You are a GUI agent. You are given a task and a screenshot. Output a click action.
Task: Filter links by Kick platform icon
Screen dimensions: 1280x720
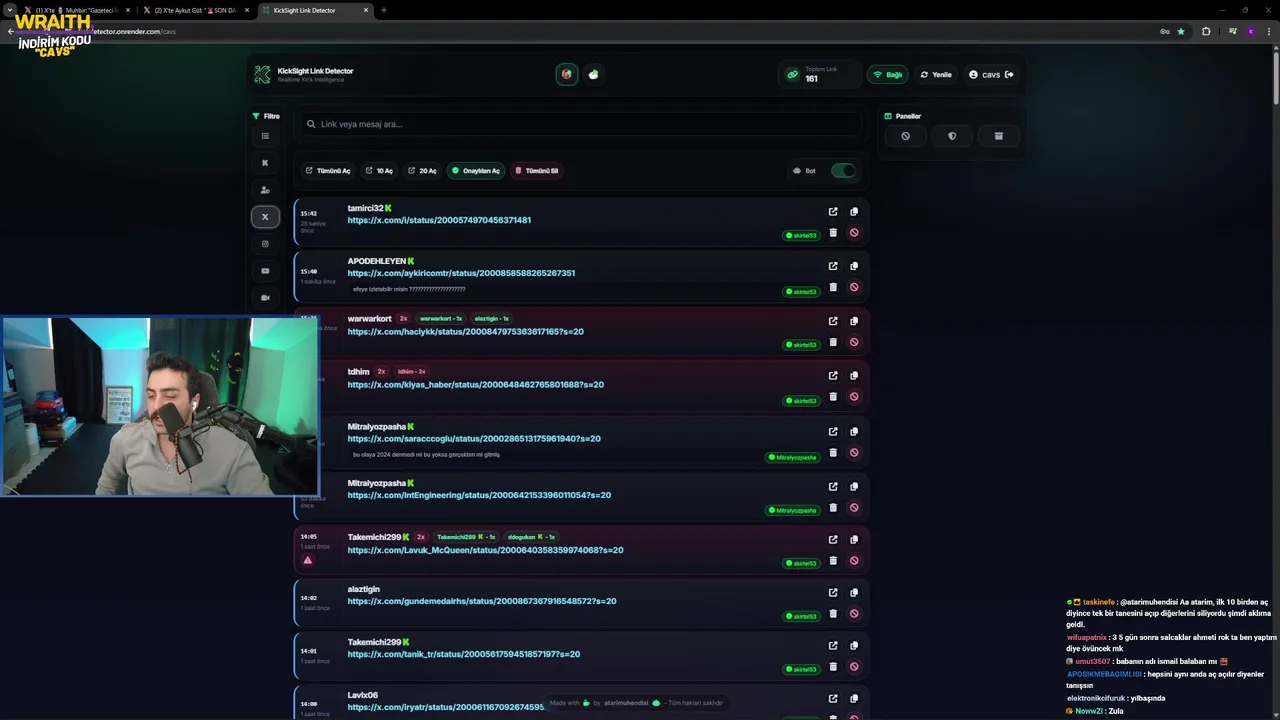coord(265,163)
